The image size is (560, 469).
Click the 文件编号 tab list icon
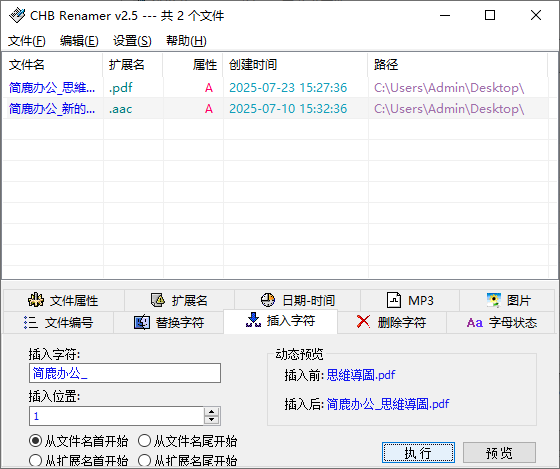(31, 322)
